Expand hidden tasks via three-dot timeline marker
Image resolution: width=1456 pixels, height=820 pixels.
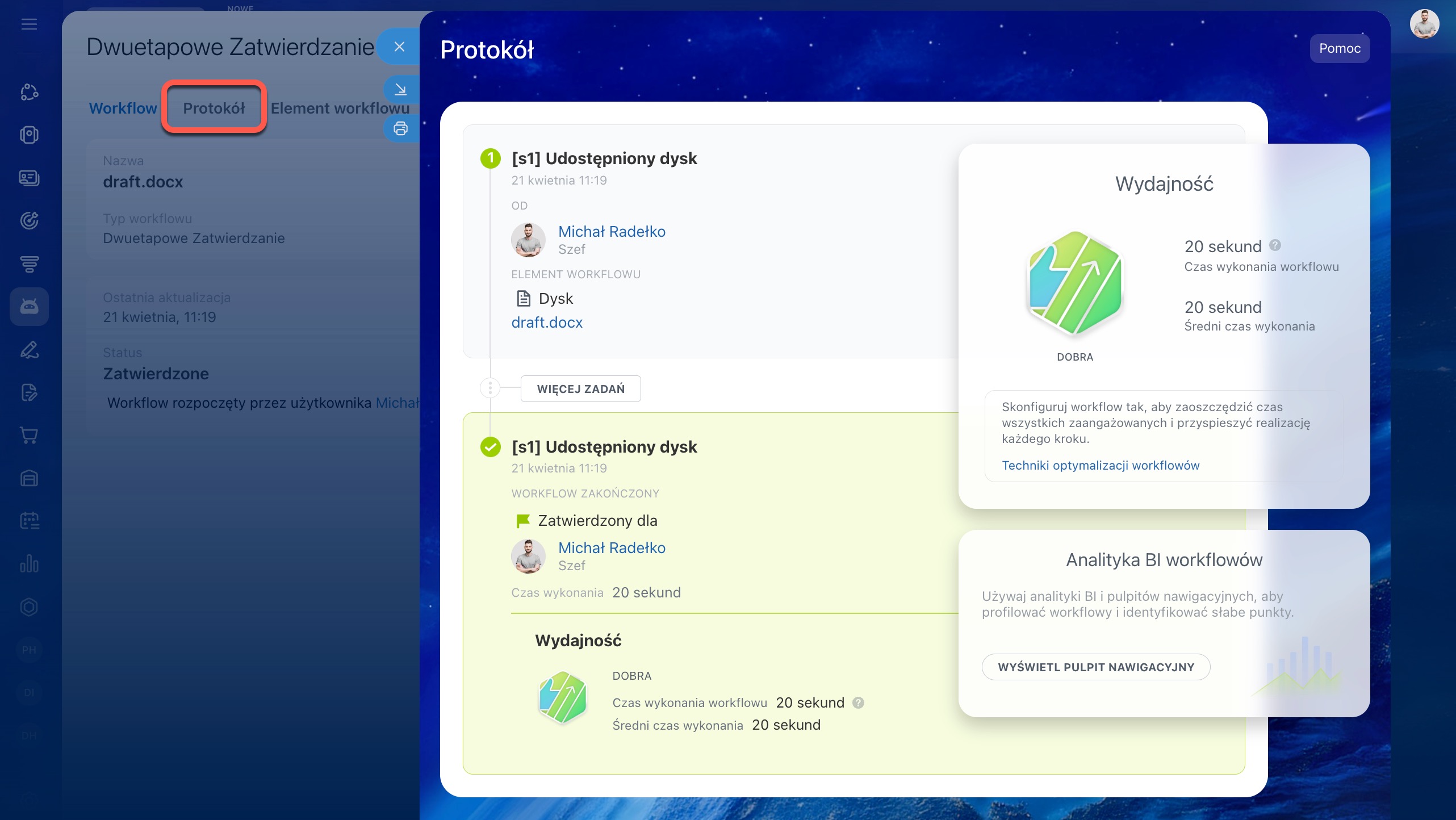[490, 388]
